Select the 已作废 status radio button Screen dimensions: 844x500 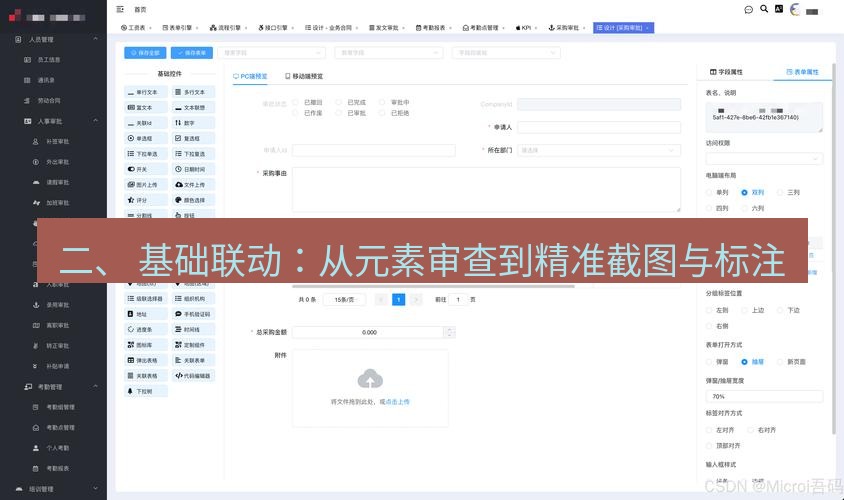(296, 113)
